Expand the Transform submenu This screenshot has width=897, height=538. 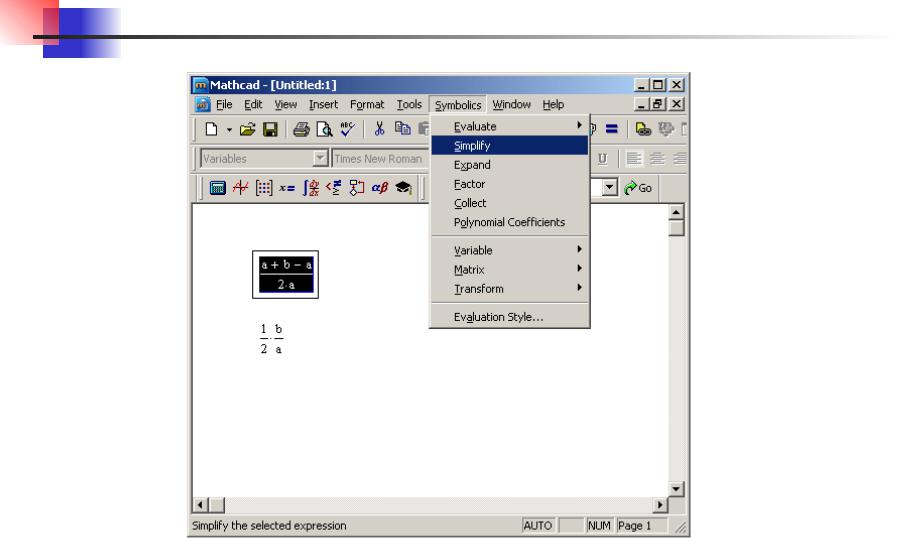point(510,288)
